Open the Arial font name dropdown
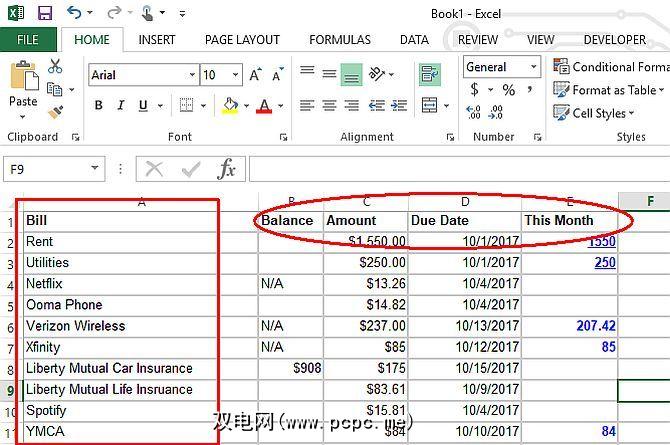The width and height of the screenshot is (670, 445). (192, 75)
